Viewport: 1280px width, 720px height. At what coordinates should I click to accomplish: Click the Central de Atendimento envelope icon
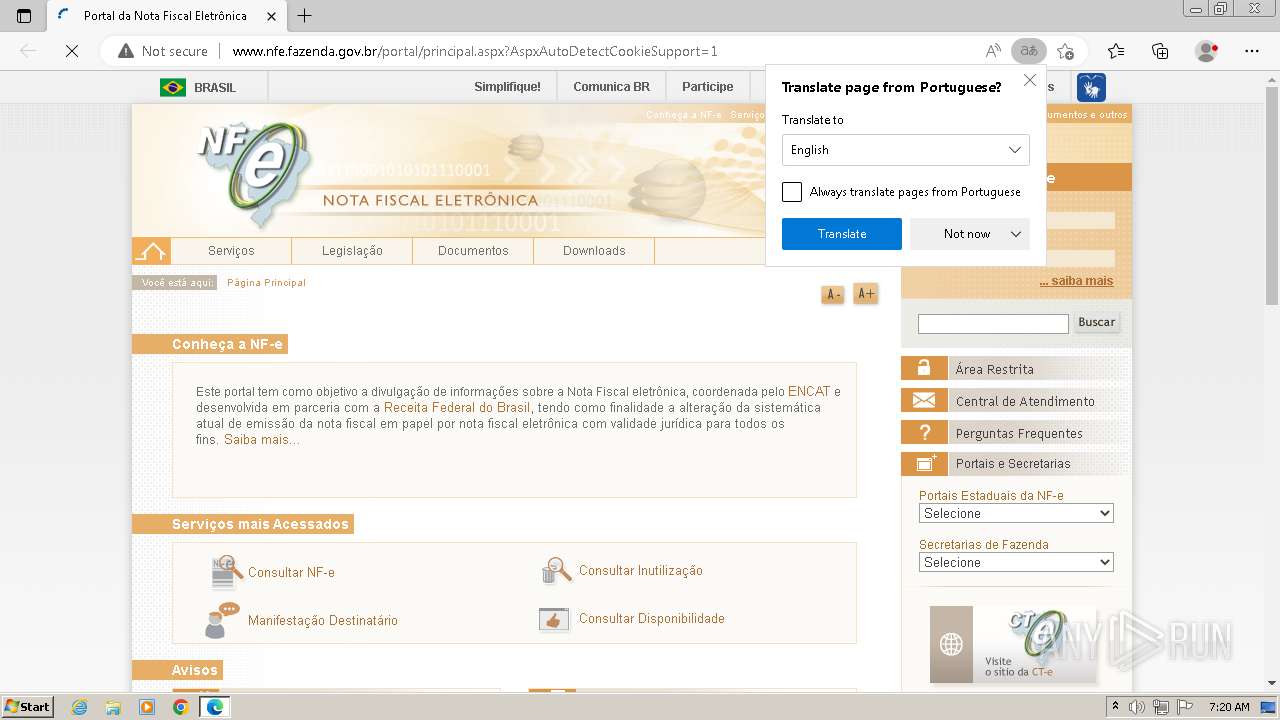coord(924,400)
